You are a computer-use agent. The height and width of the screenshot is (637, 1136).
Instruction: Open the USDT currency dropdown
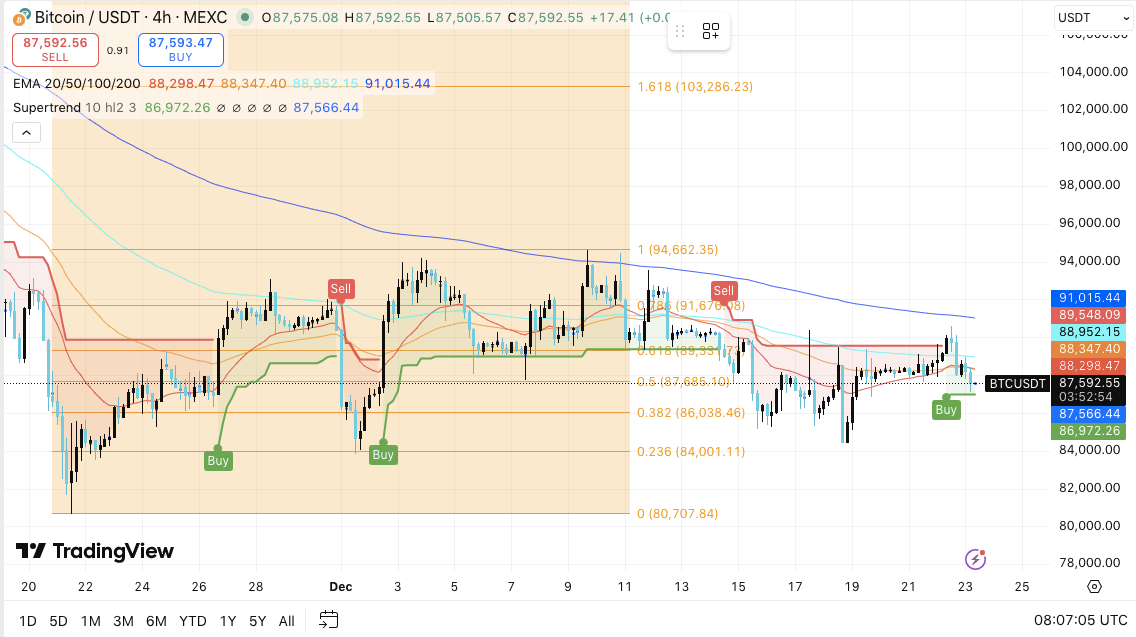1087,18
